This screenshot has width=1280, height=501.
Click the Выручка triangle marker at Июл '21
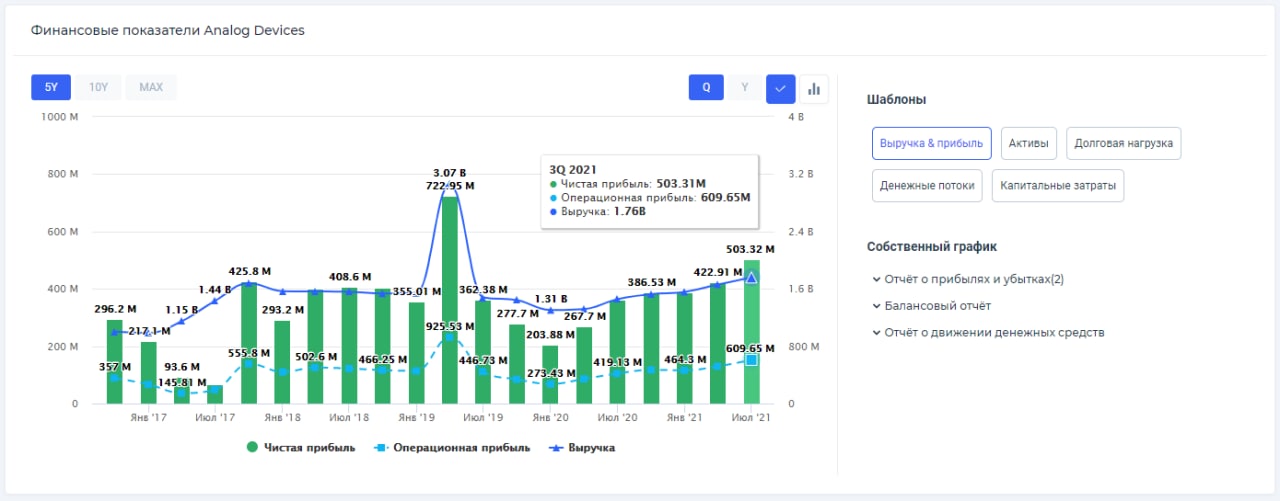point(751,277)
